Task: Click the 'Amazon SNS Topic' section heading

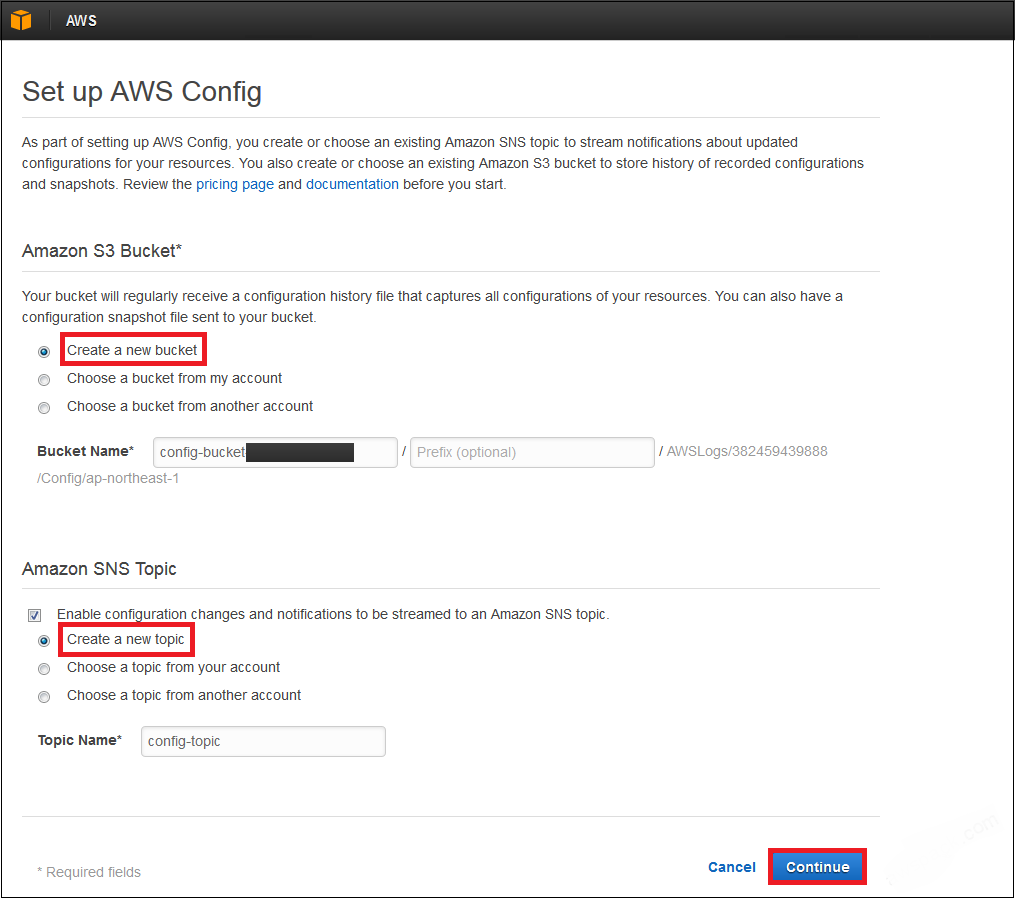Action: [x=99, y=569]
